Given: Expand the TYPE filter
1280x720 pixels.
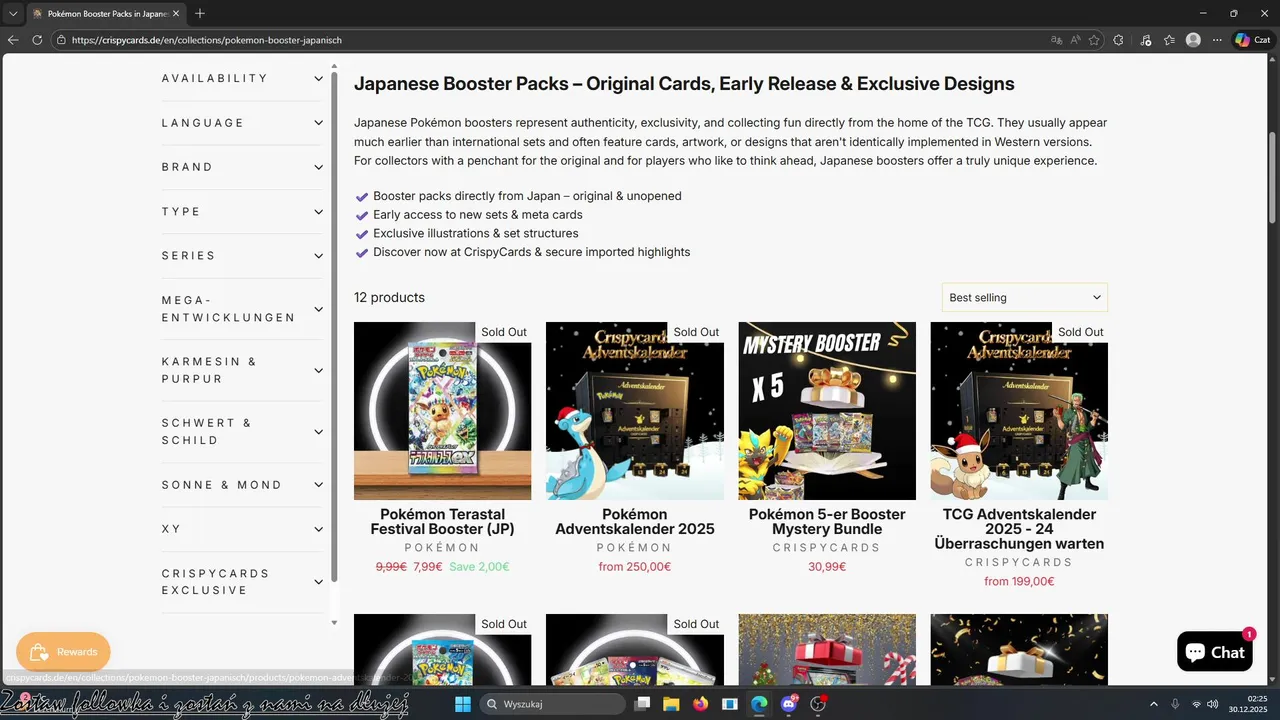Looking at the screenshot, I should tap(243, 212).
